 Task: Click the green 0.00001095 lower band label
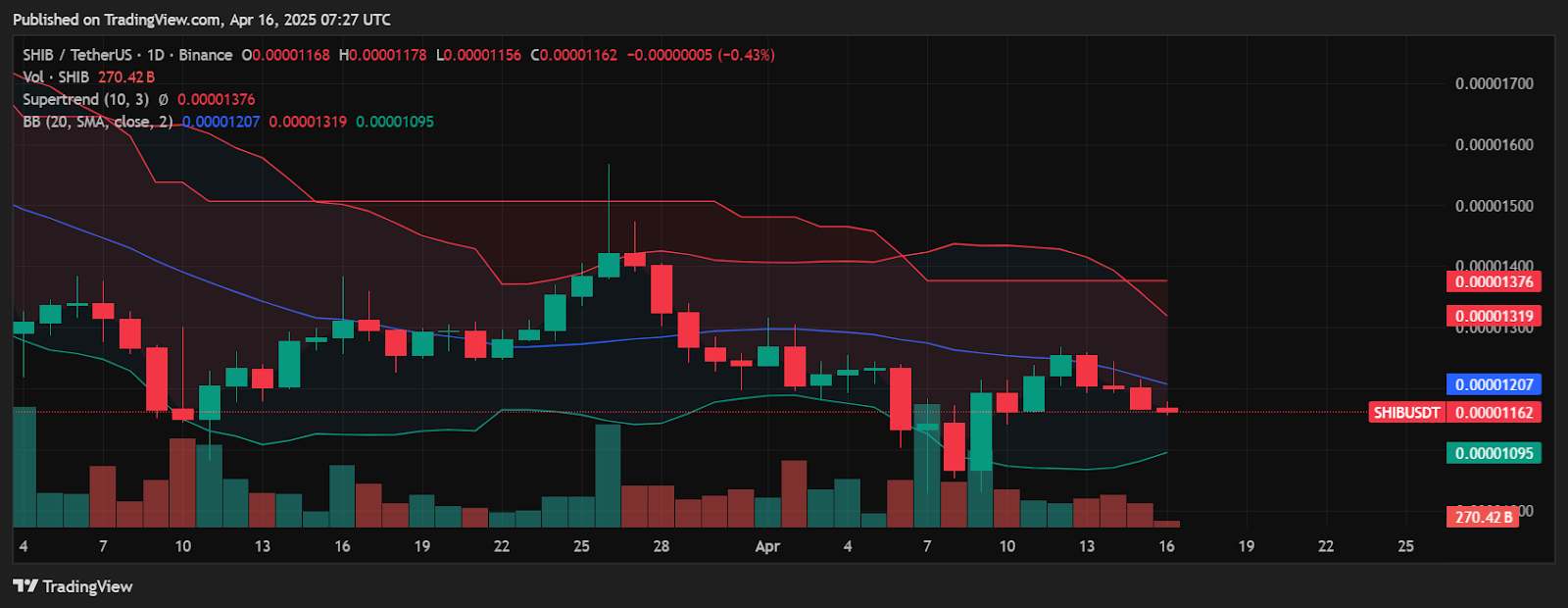[1494, 453]
